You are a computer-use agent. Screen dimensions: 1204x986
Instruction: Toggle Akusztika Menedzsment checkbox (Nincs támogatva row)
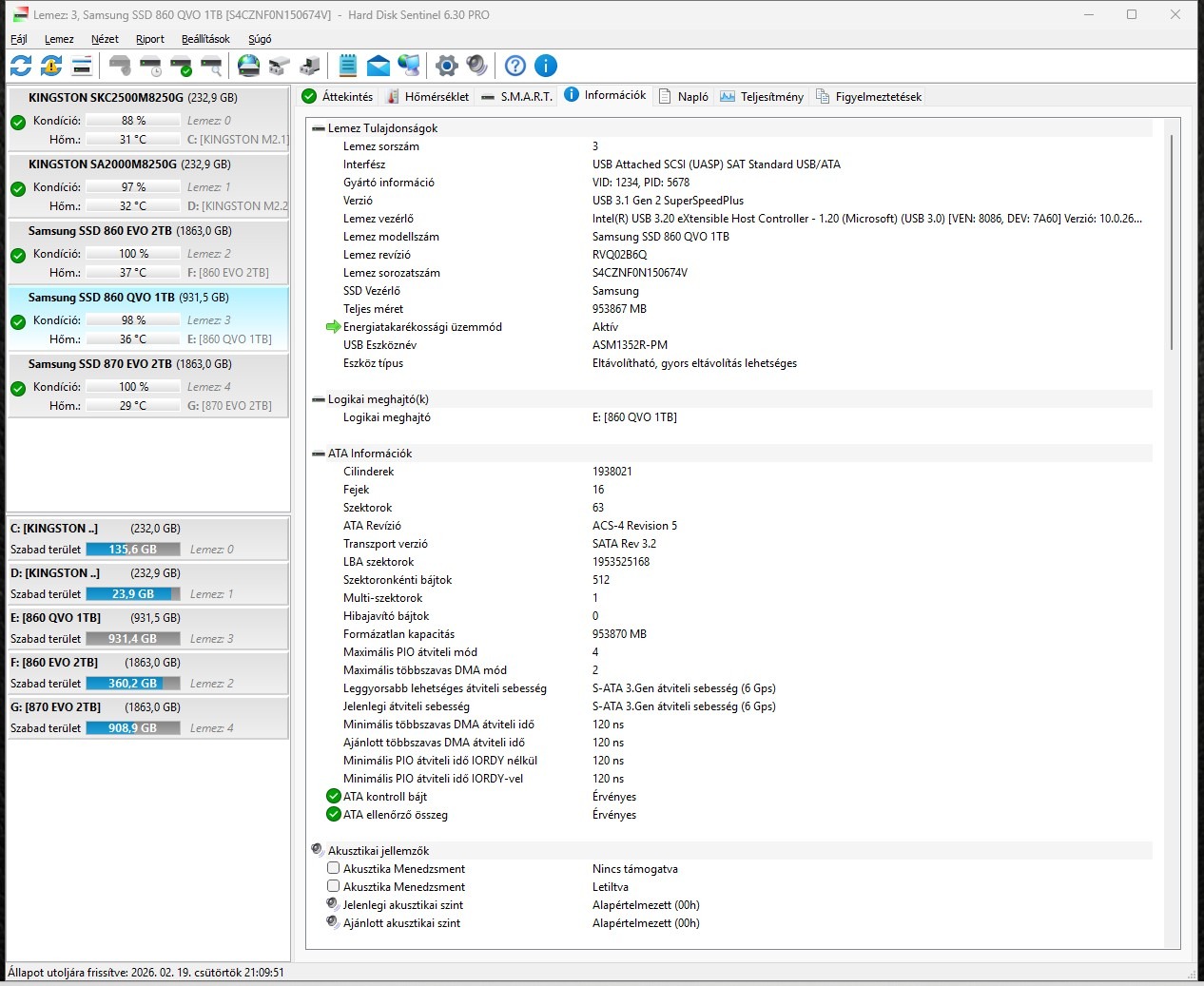[x=333, y=868]
